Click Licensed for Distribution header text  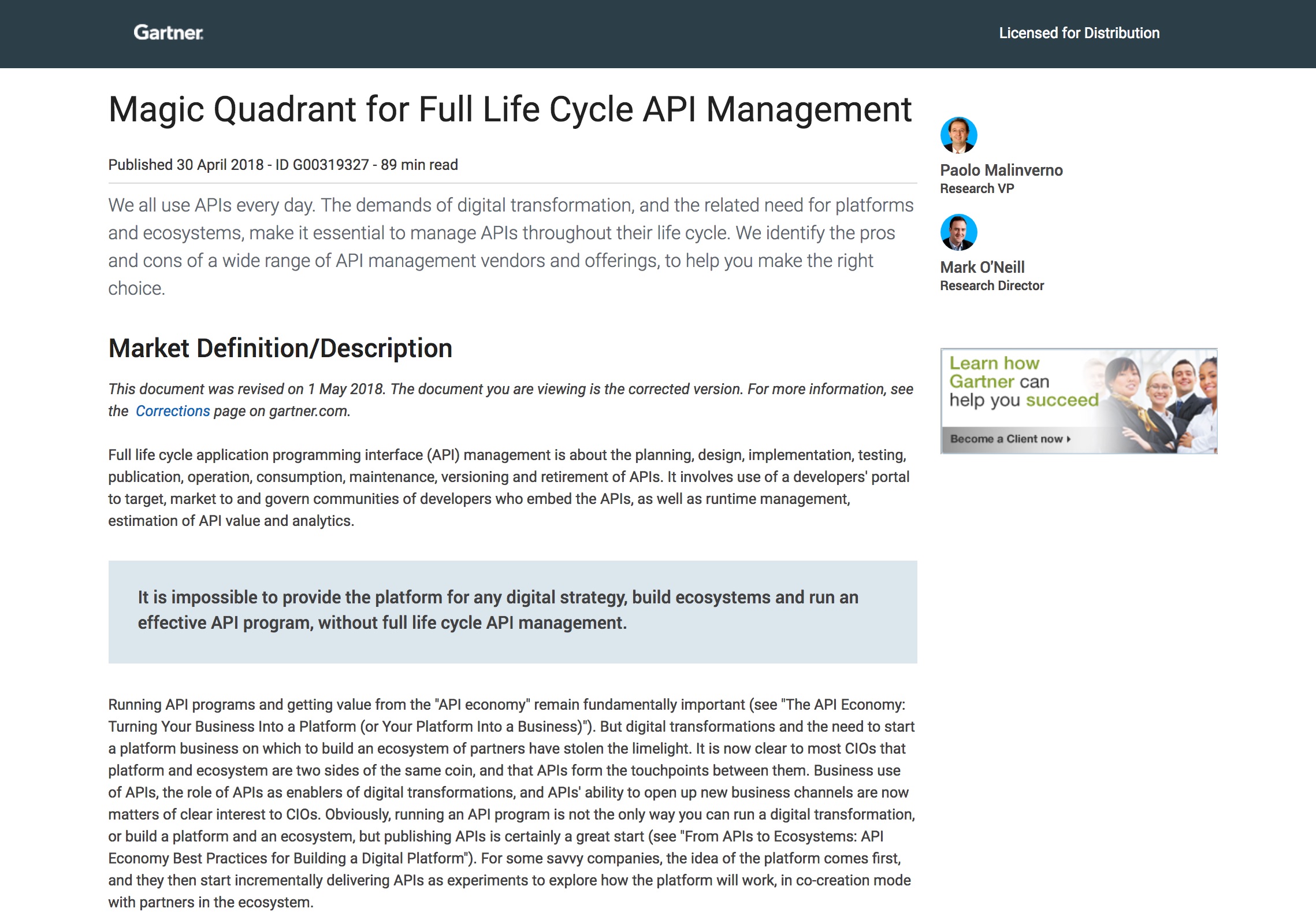click(x=1079, y=33)
